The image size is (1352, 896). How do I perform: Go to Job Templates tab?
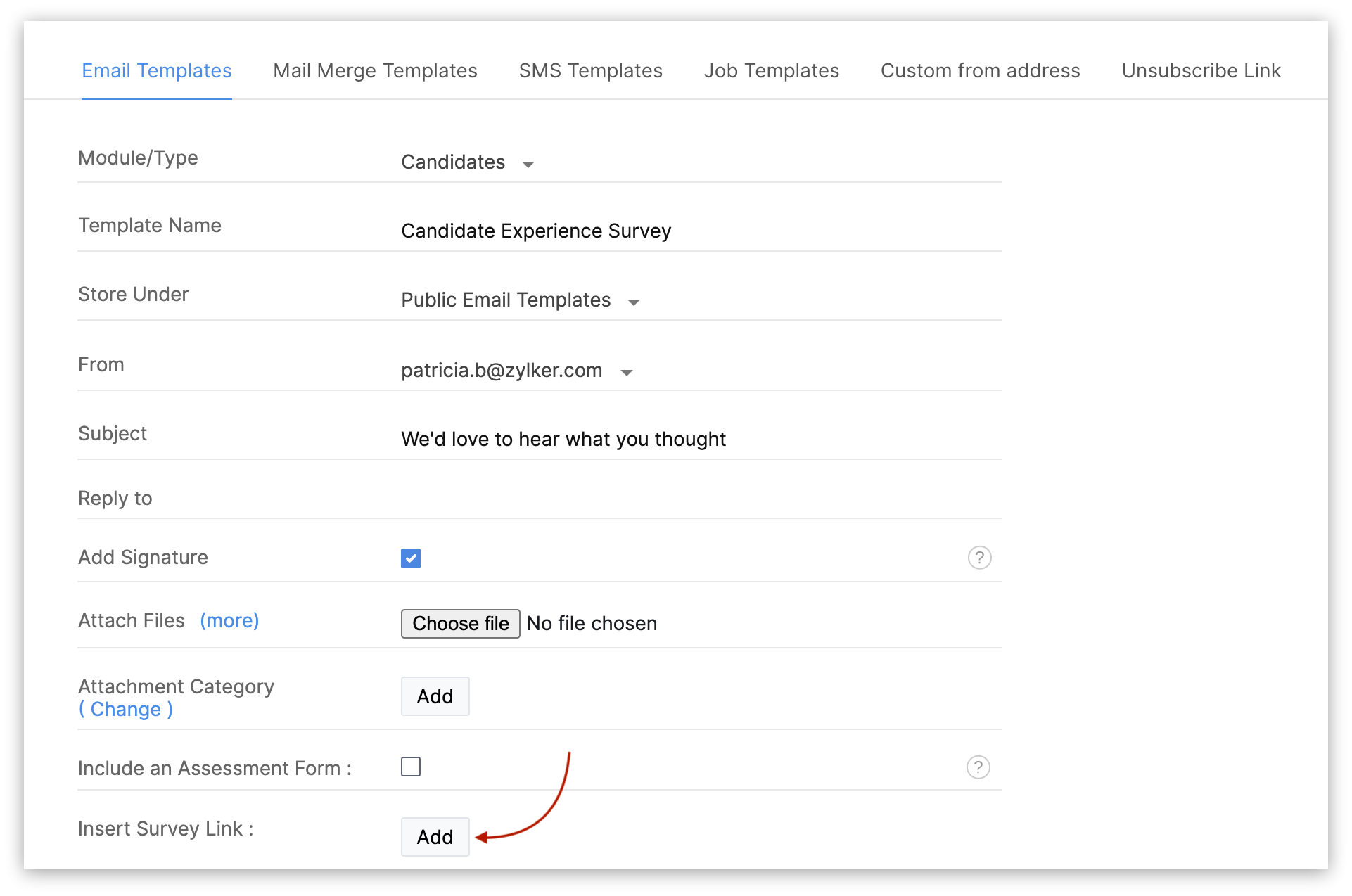click(771, 71)
